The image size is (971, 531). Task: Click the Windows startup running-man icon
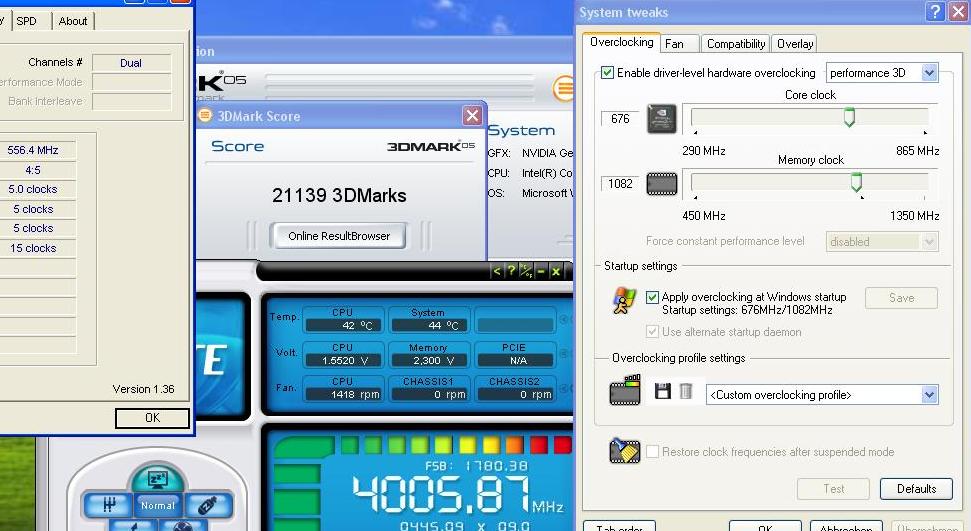click(624, 301)
